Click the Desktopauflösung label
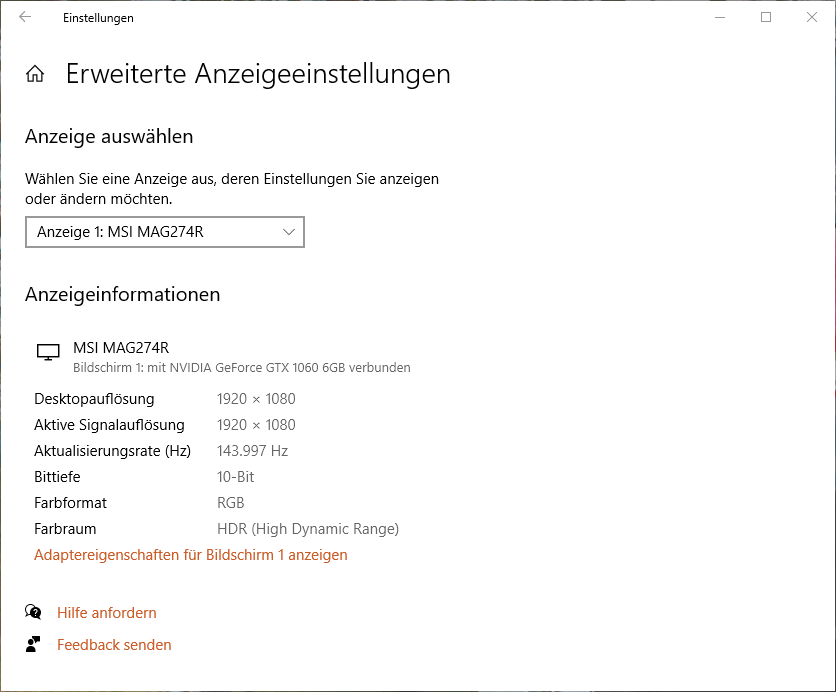 tap(94, 399)
